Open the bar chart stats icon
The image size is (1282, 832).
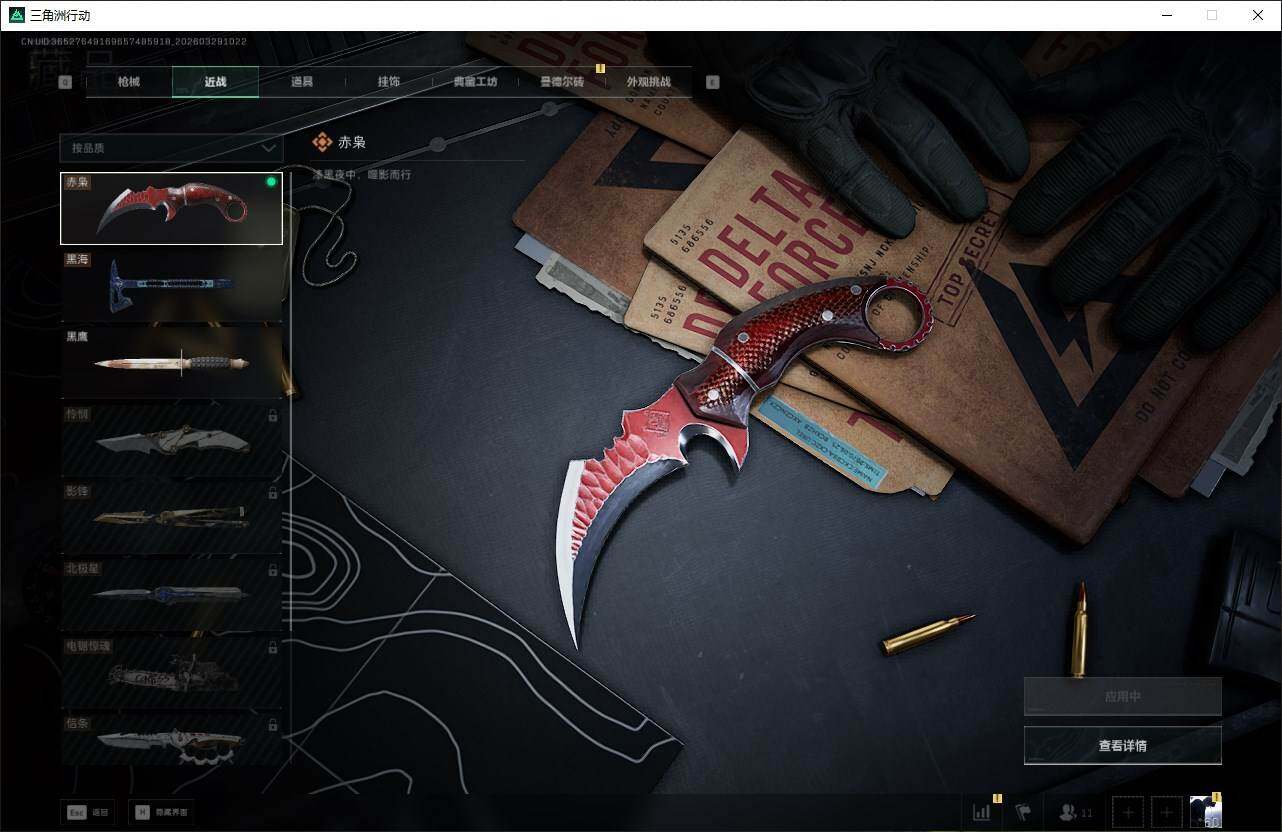(x=982, y=812)
